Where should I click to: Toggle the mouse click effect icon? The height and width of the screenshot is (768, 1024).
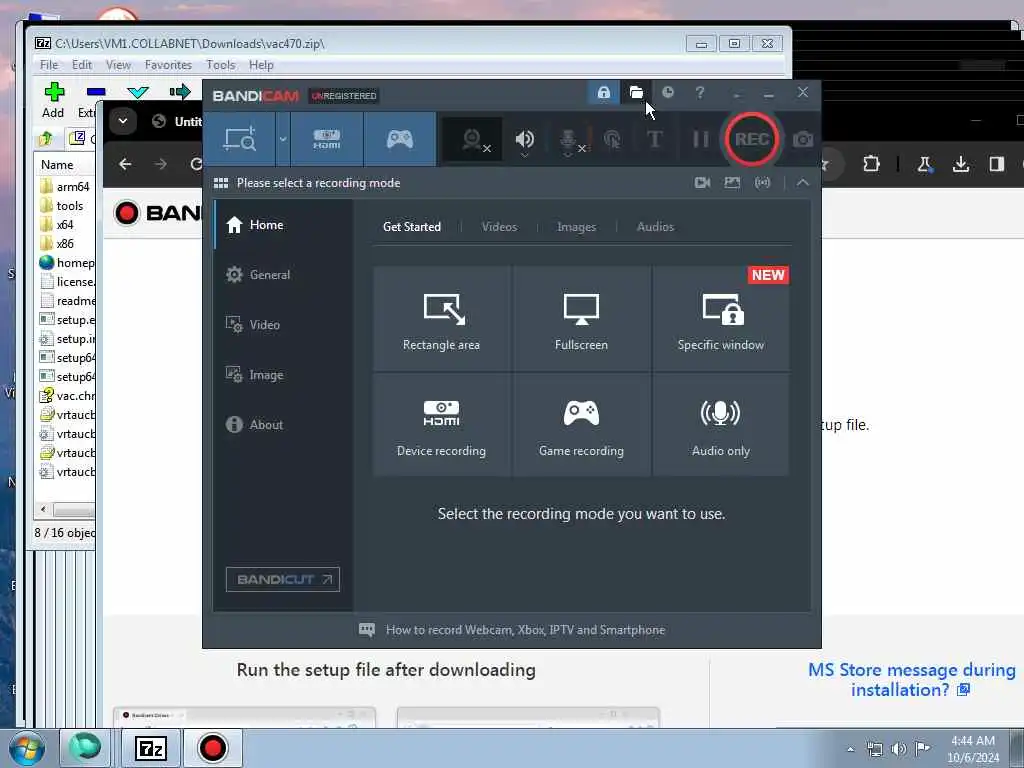(612, 139)
